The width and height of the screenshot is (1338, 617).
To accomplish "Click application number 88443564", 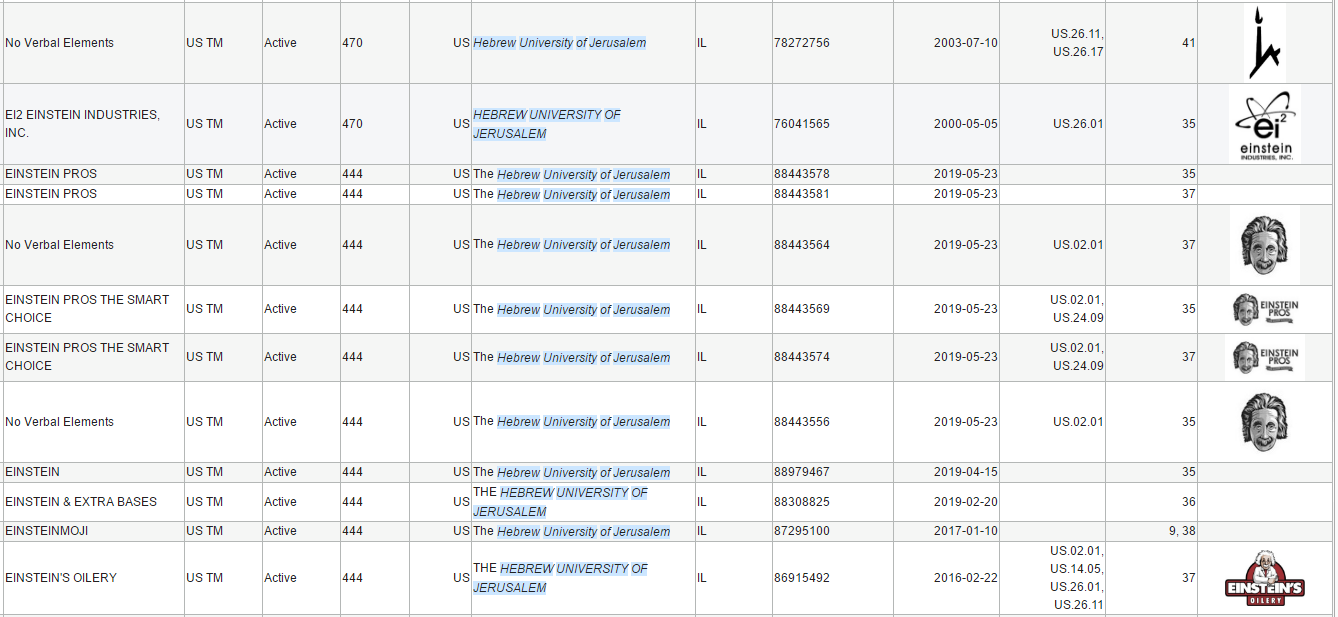I will click(x=802, y=245).
